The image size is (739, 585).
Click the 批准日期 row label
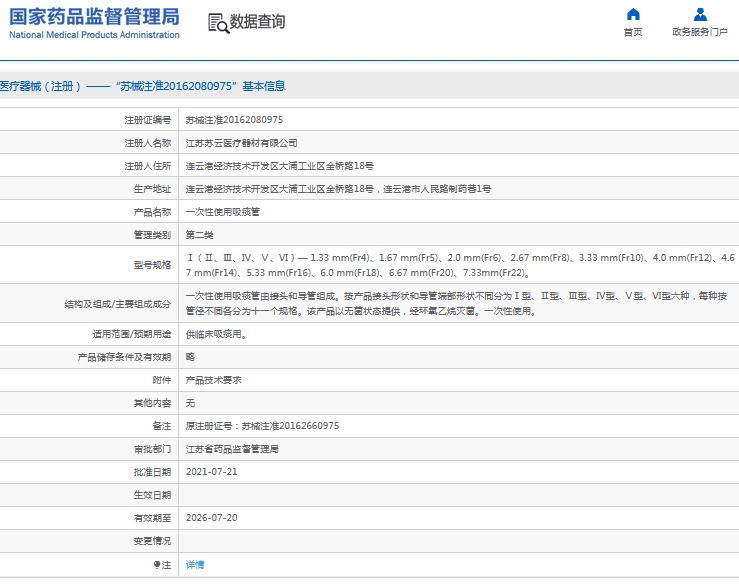click(x=152, y=472)
